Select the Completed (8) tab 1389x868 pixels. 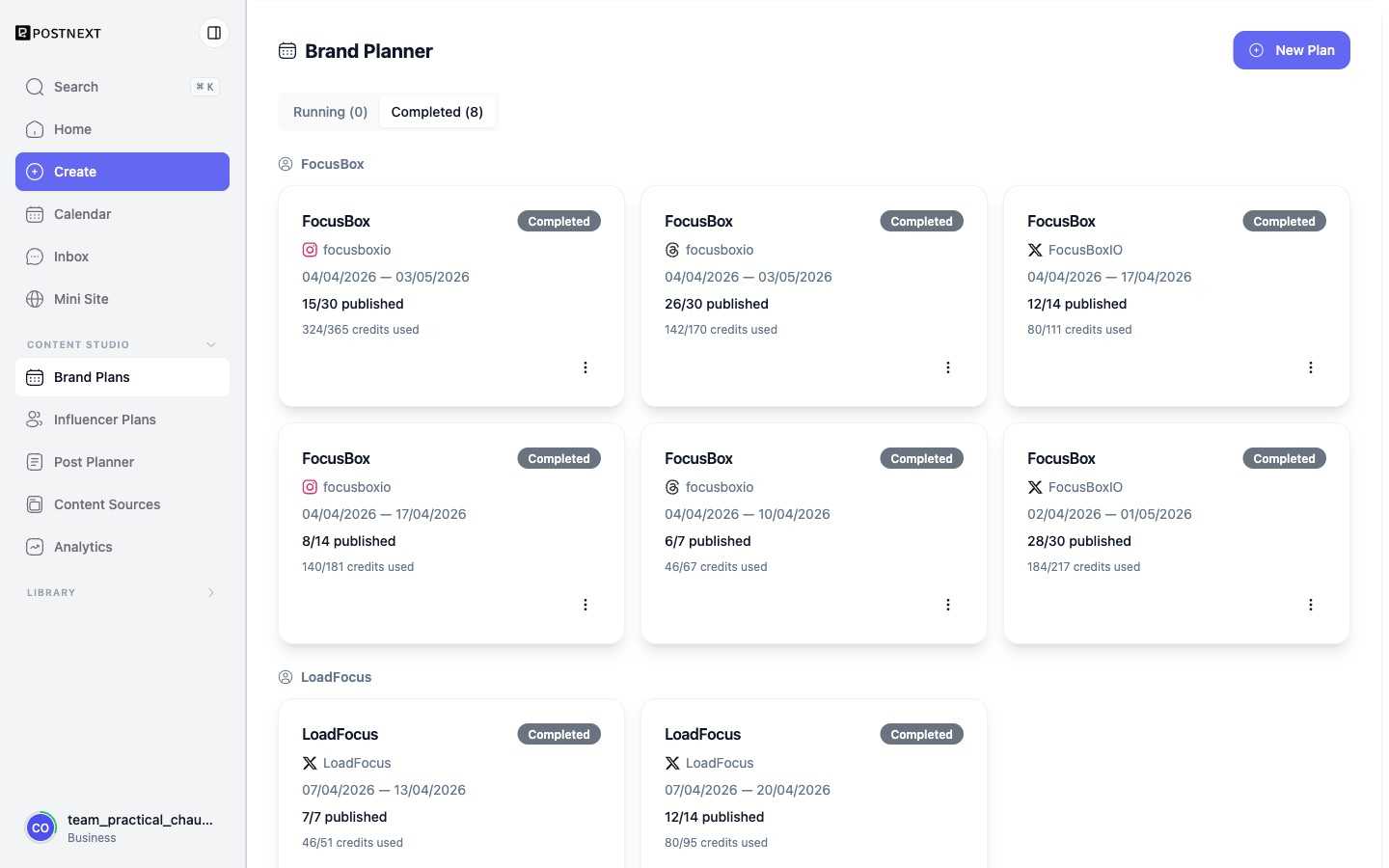pyautogui.click(x=437, y=112)
